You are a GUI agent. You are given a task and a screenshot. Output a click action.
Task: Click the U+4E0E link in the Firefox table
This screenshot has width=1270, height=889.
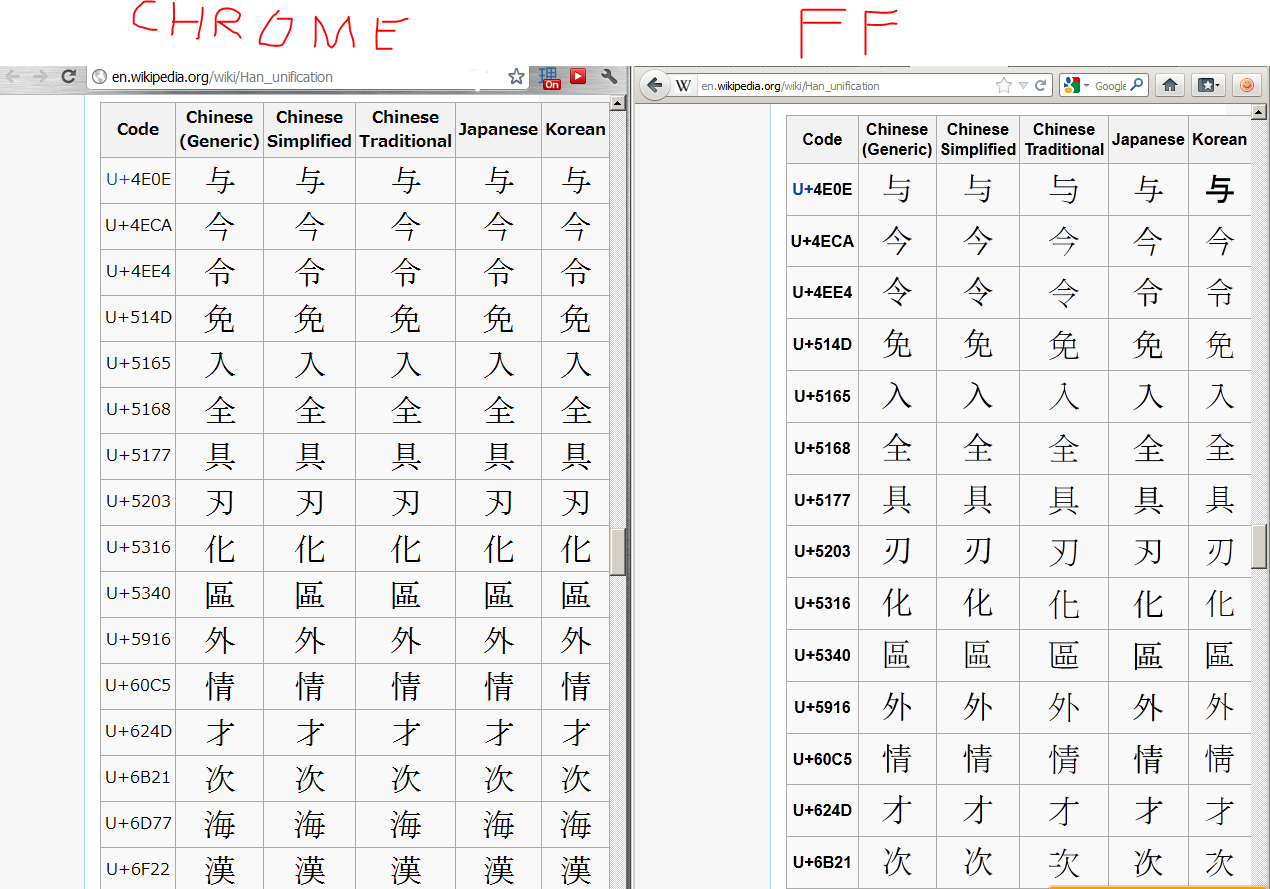click(822, 189)
